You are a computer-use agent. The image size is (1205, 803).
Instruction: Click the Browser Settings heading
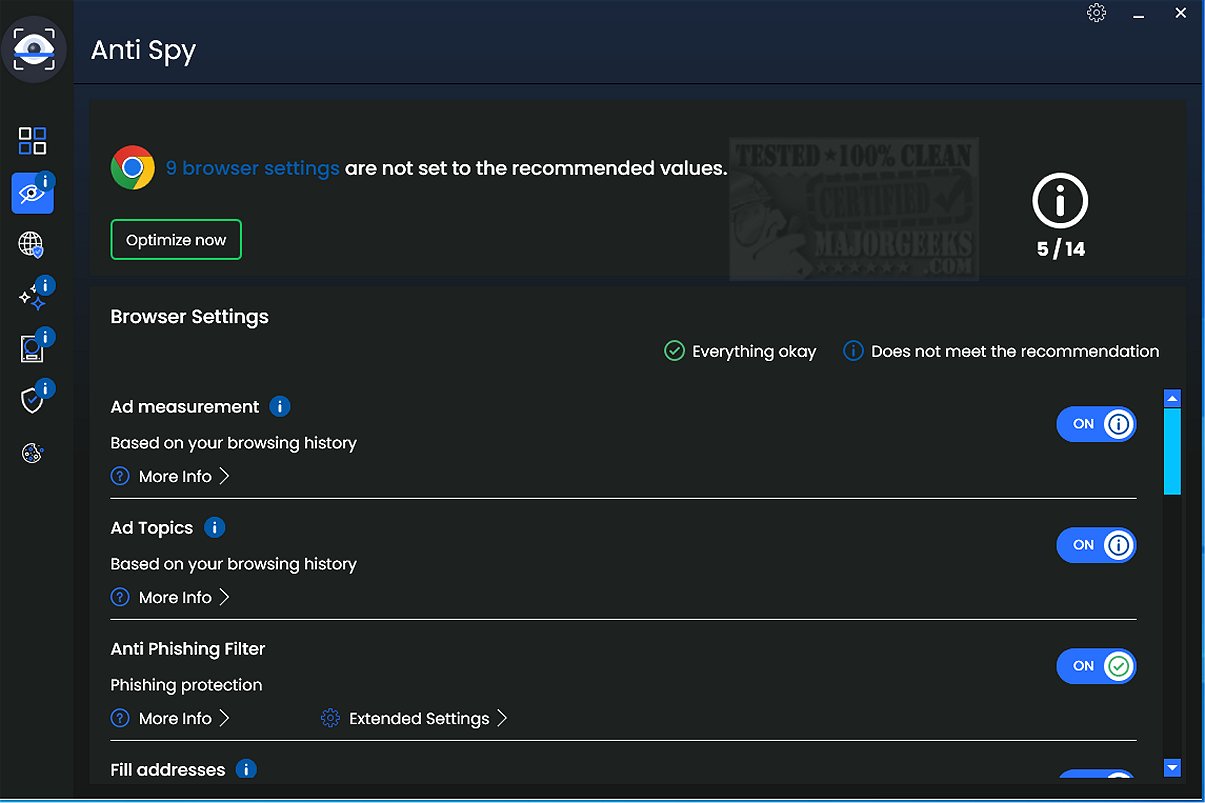[x=189, y=317]
